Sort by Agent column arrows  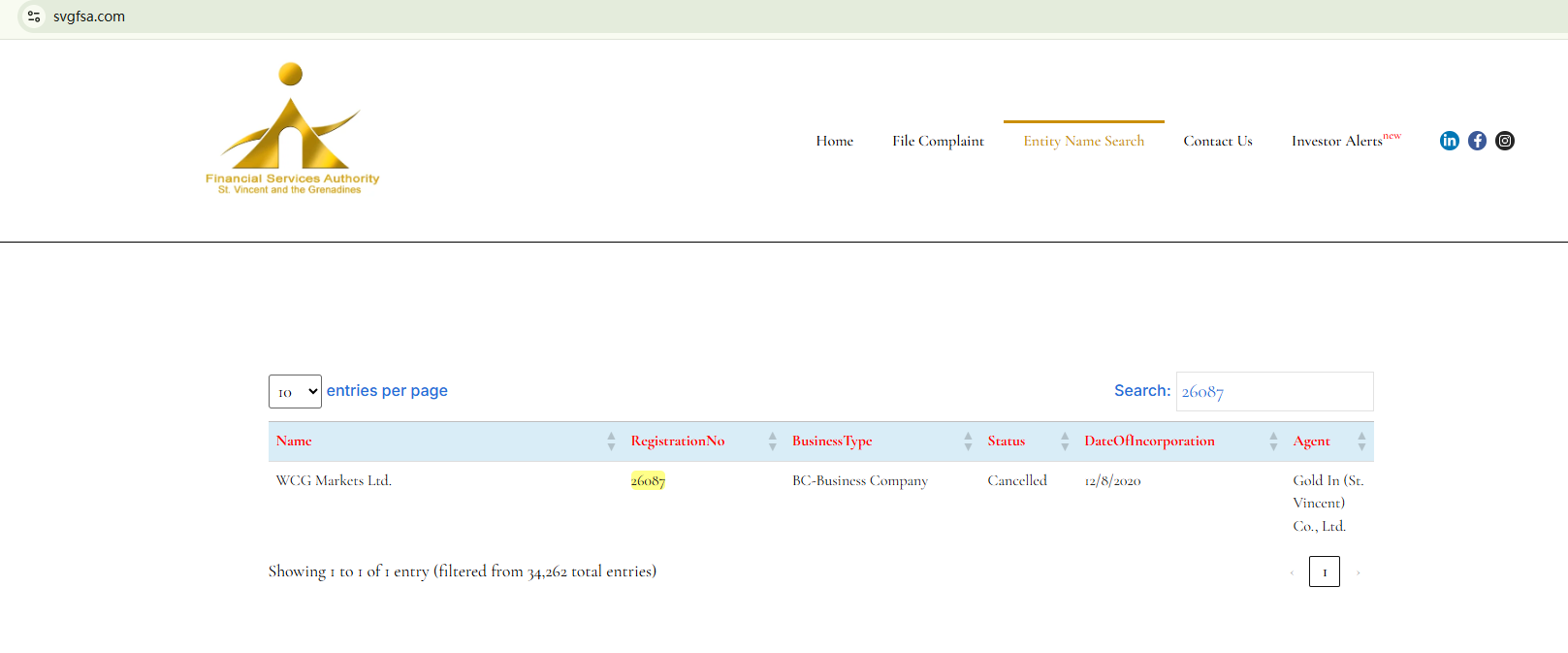point(1360,441)
